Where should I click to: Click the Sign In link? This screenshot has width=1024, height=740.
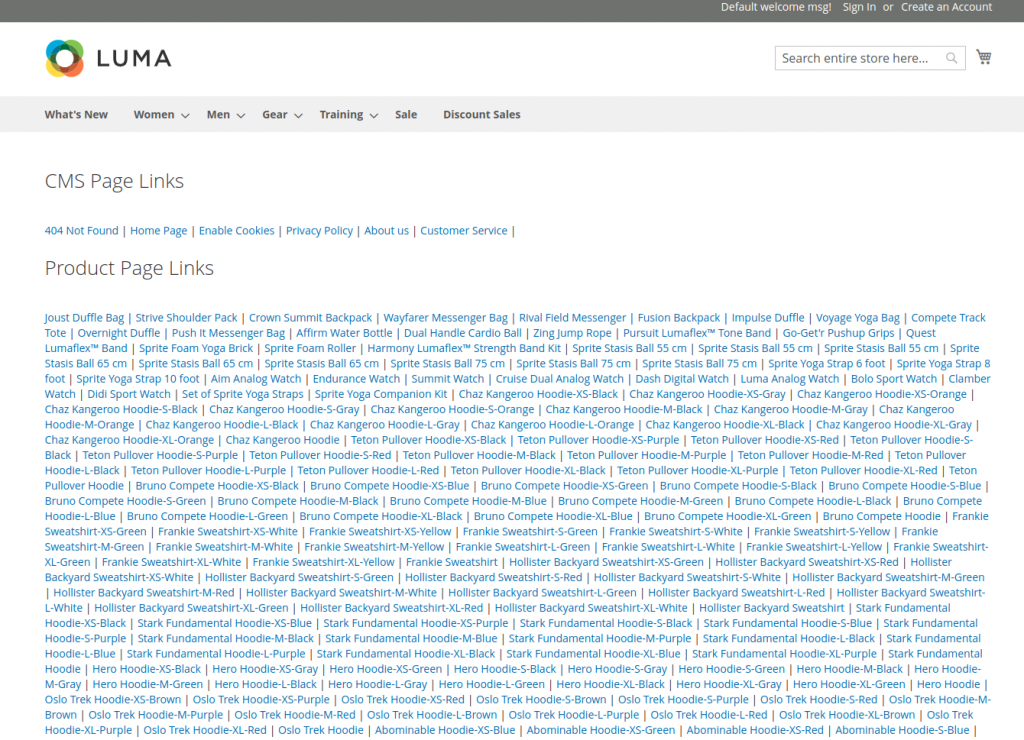[859, 7]
